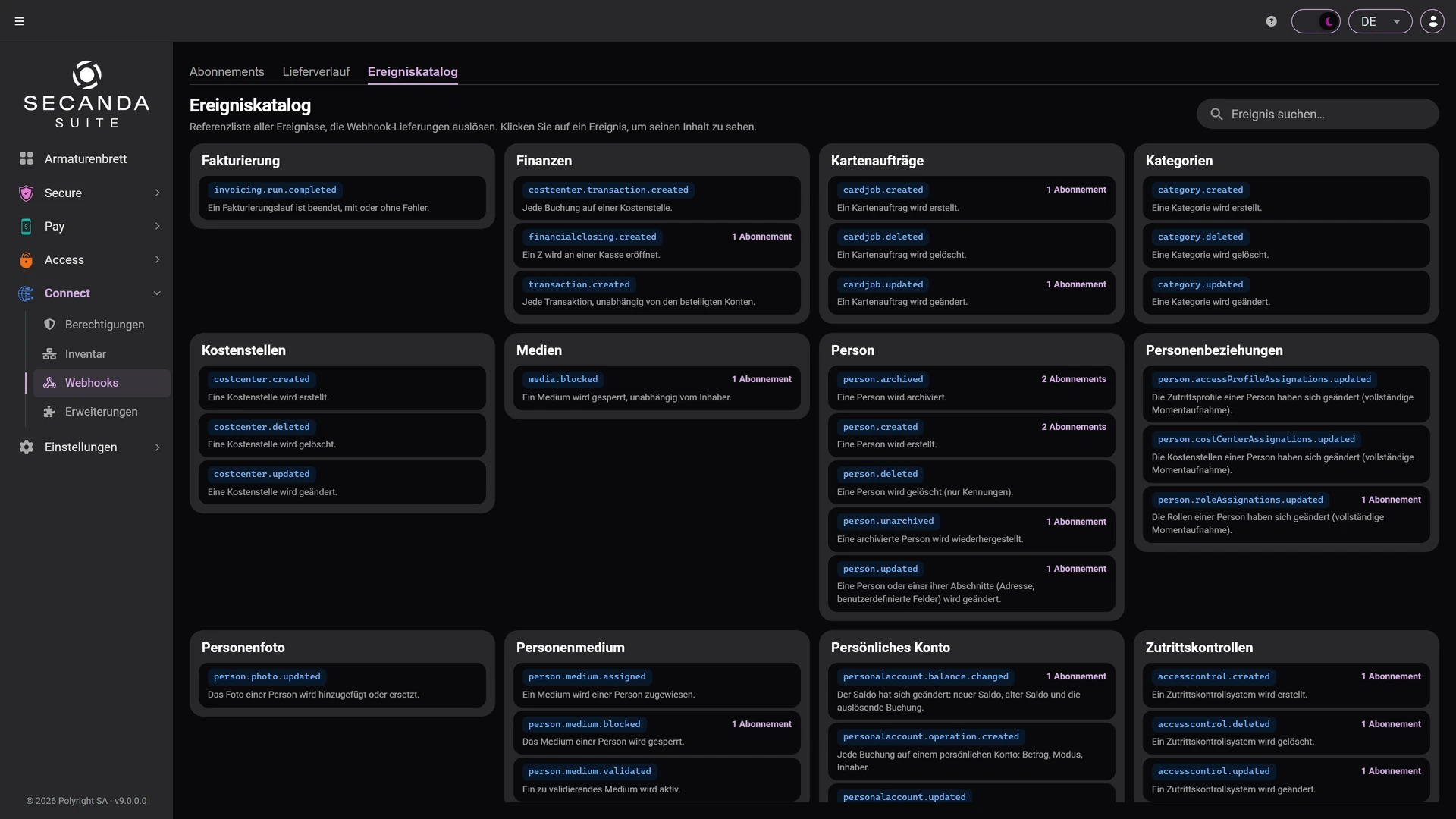Click the Pay icon in sidebar
Screen dimensions: 1456x819
coord(27,226)
